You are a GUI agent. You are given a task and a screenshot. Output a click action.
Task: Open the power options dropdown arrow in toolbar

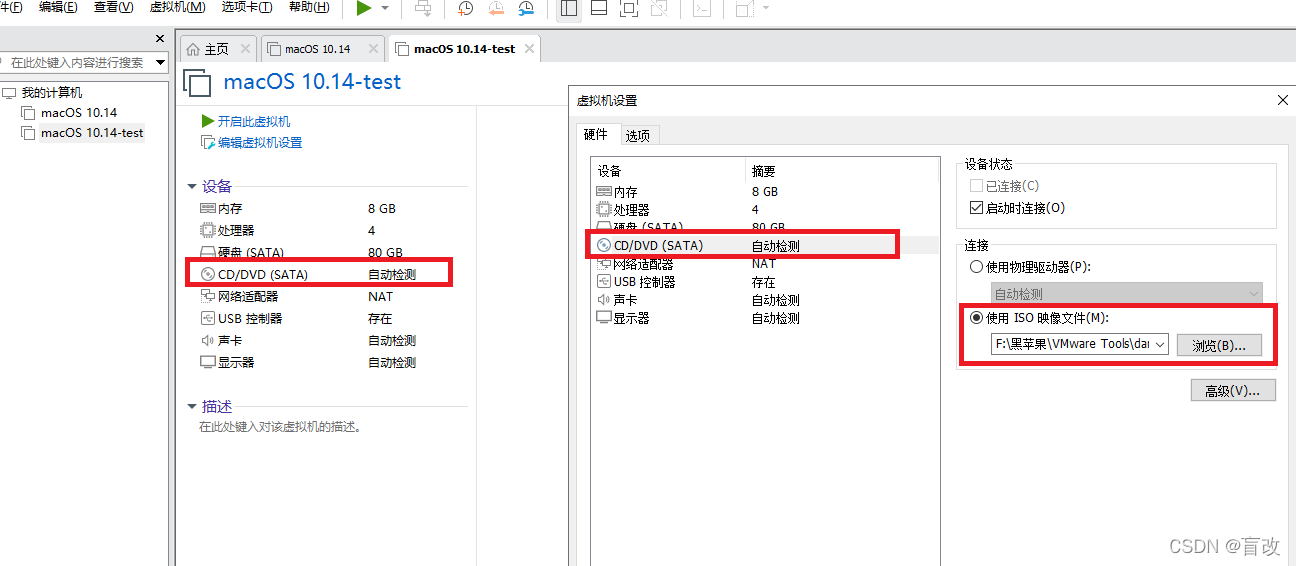(385, 8)
